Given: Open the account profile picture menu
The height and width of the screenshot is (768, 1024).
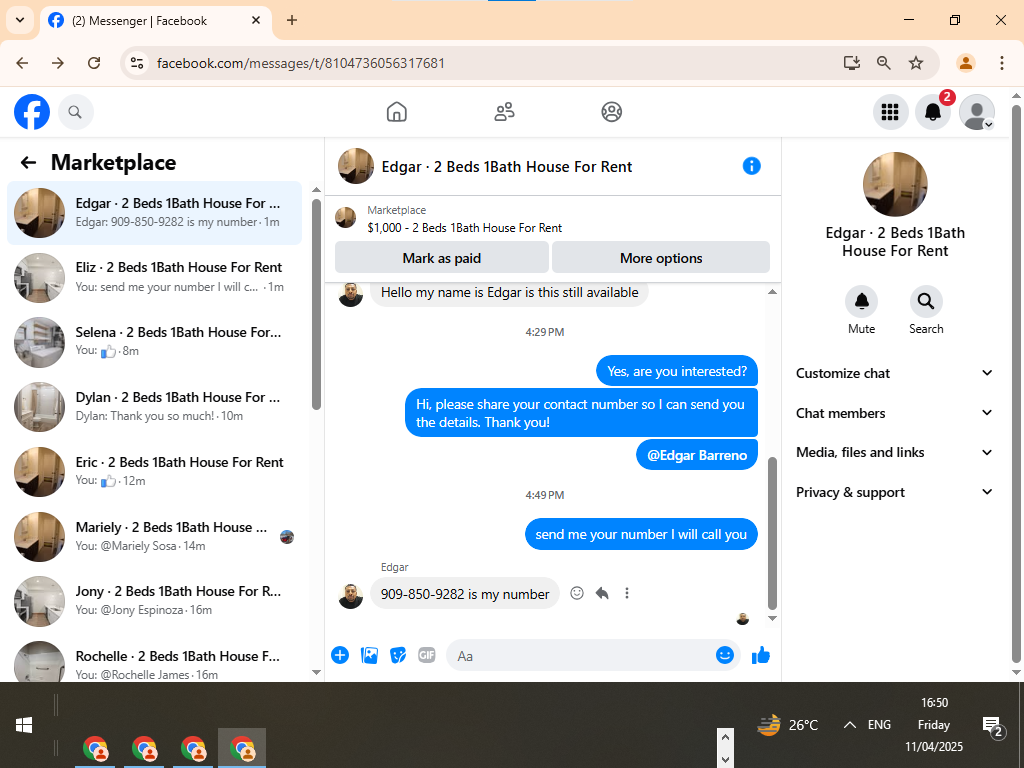Looking at the screenshot, I should pyautogui.click(x=976, y=112).
